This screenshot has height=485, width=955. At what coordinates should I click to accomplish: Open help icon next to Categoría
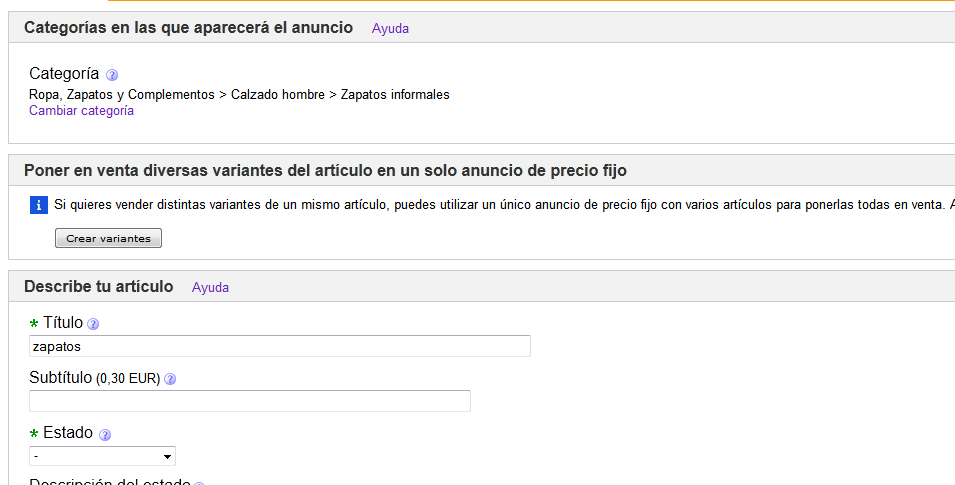(x=112, y=75)
